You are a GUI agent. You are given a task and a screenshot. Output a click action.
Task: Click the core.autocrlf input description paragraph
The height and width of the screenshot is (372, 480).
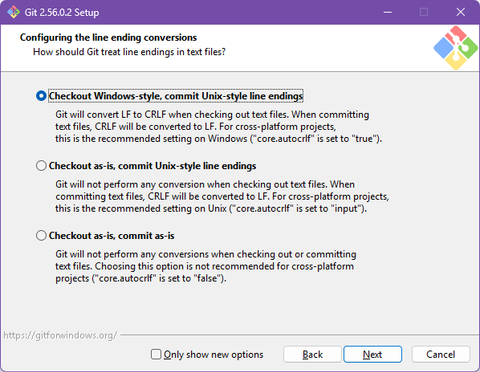click(x=222, y=197)
